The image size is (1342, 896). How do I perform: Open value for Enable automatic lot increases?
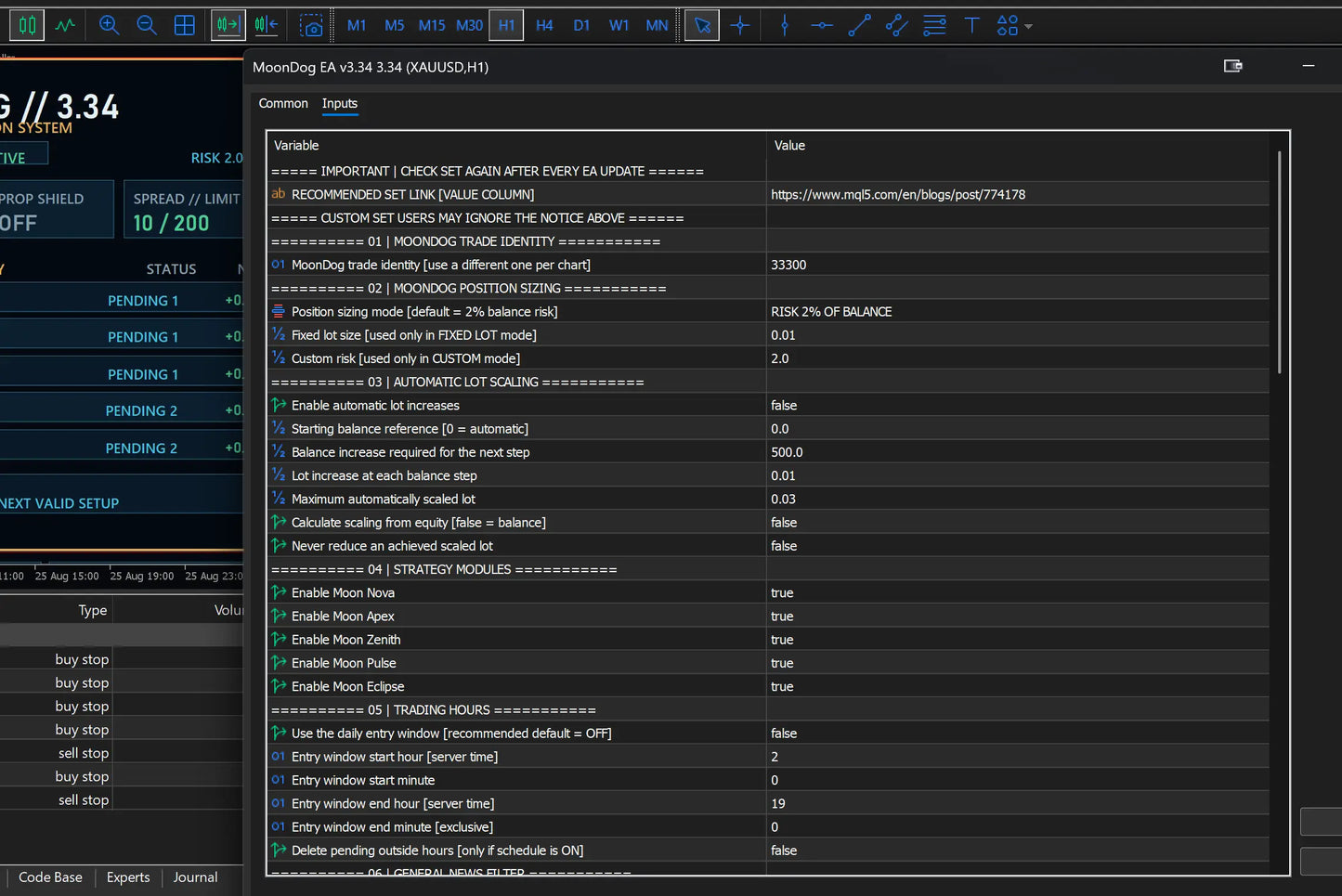click(1018, 406)
